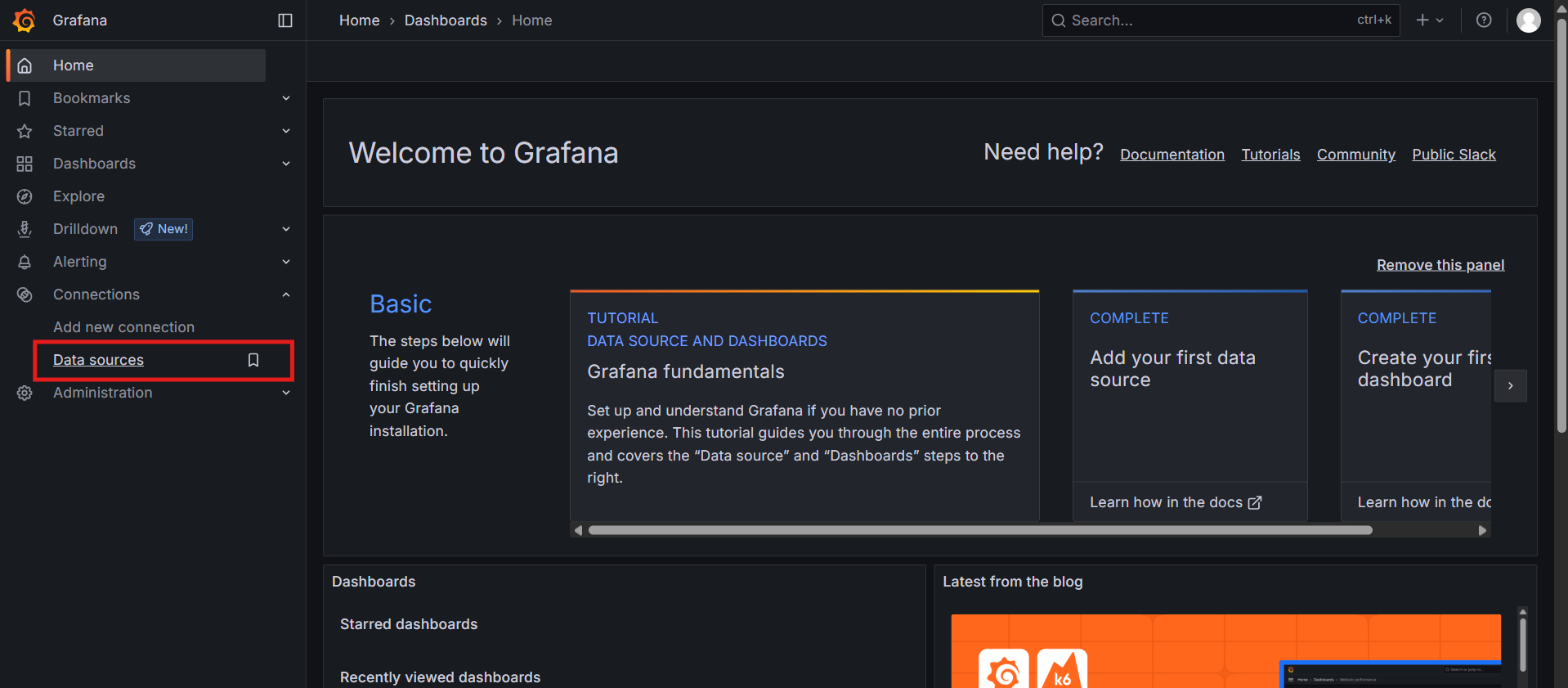1568x688 pixels.
Task: Expand the Administration section chevron
Action: 286,393
